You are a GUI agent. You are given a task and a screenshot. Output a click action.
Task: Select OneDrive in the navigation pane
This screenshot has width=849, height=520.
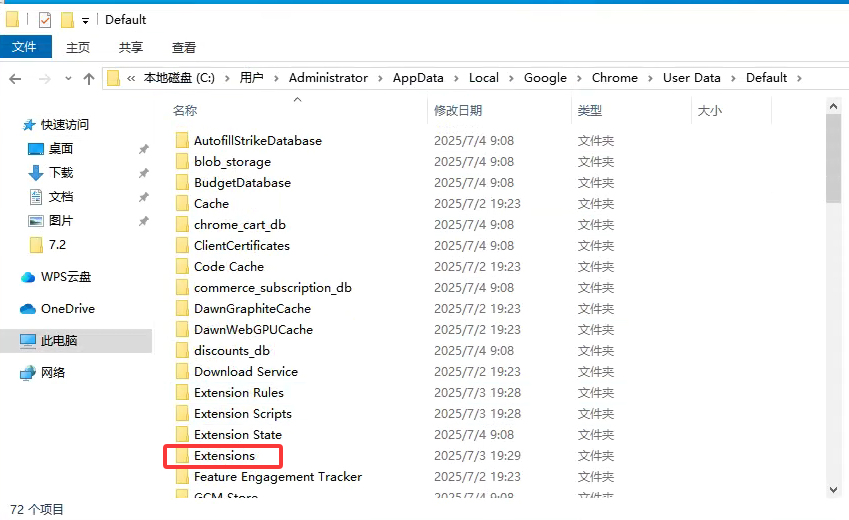click(67, 309)
